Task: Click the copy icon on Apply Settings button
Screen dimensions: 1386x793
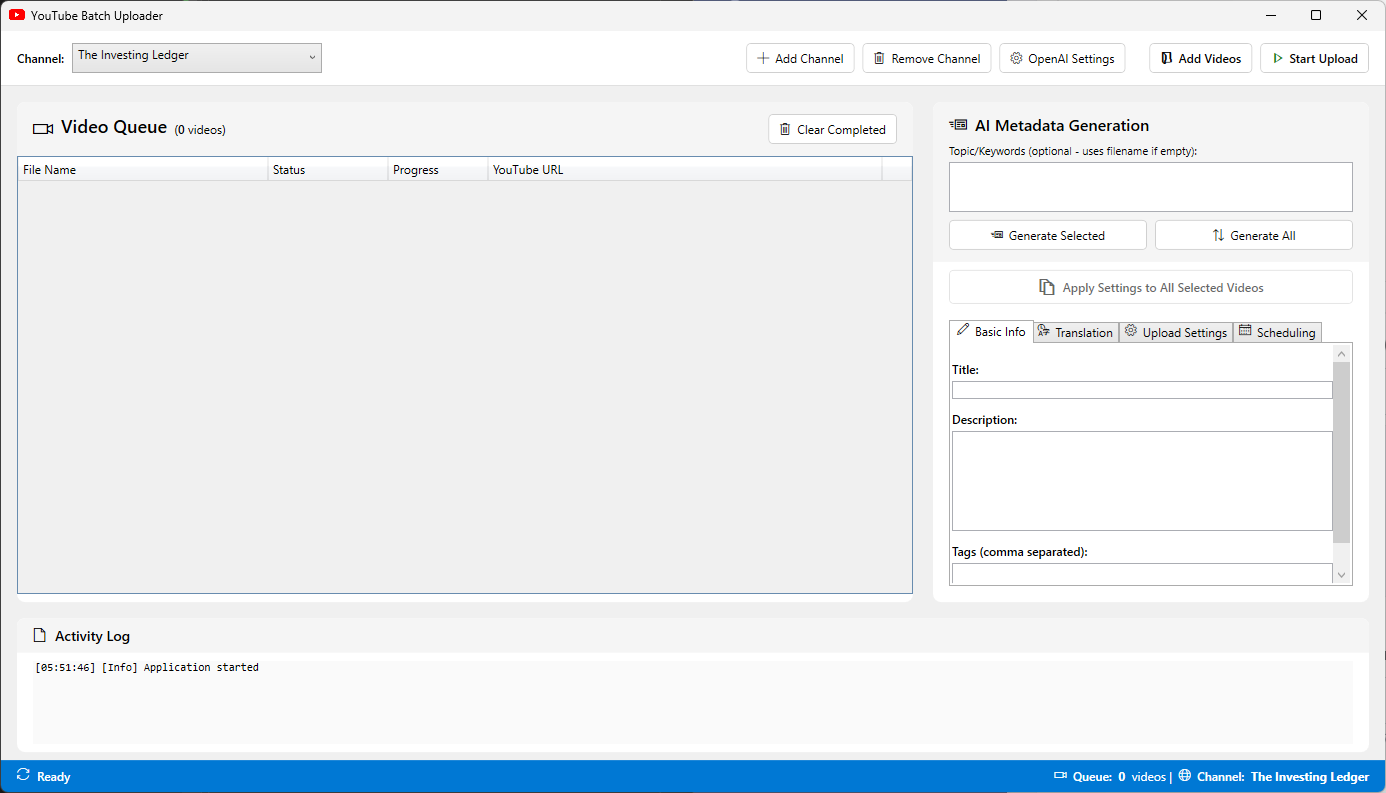Action: (1047, 287)
